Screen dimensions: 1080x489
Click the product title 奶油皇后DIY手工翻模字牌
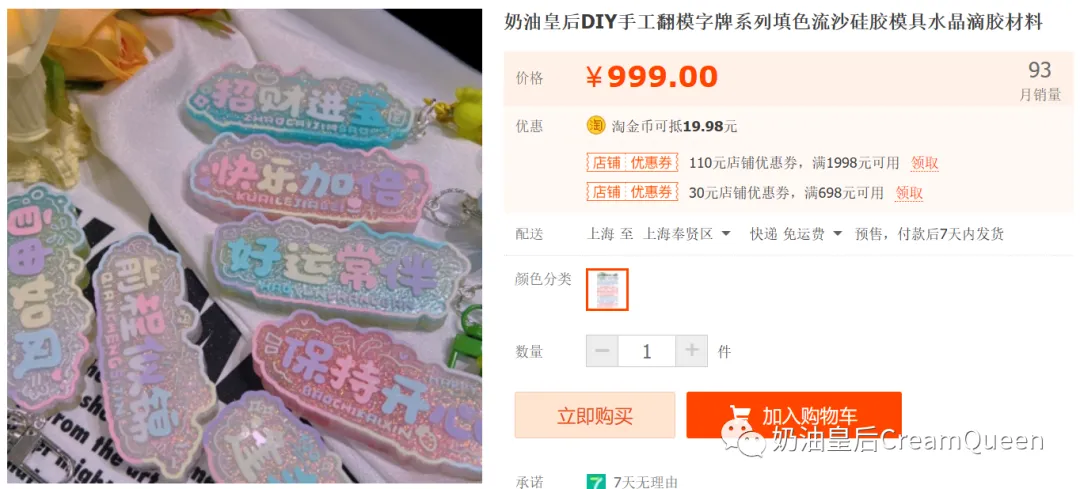pyautogui.click(x=773, y=23)
